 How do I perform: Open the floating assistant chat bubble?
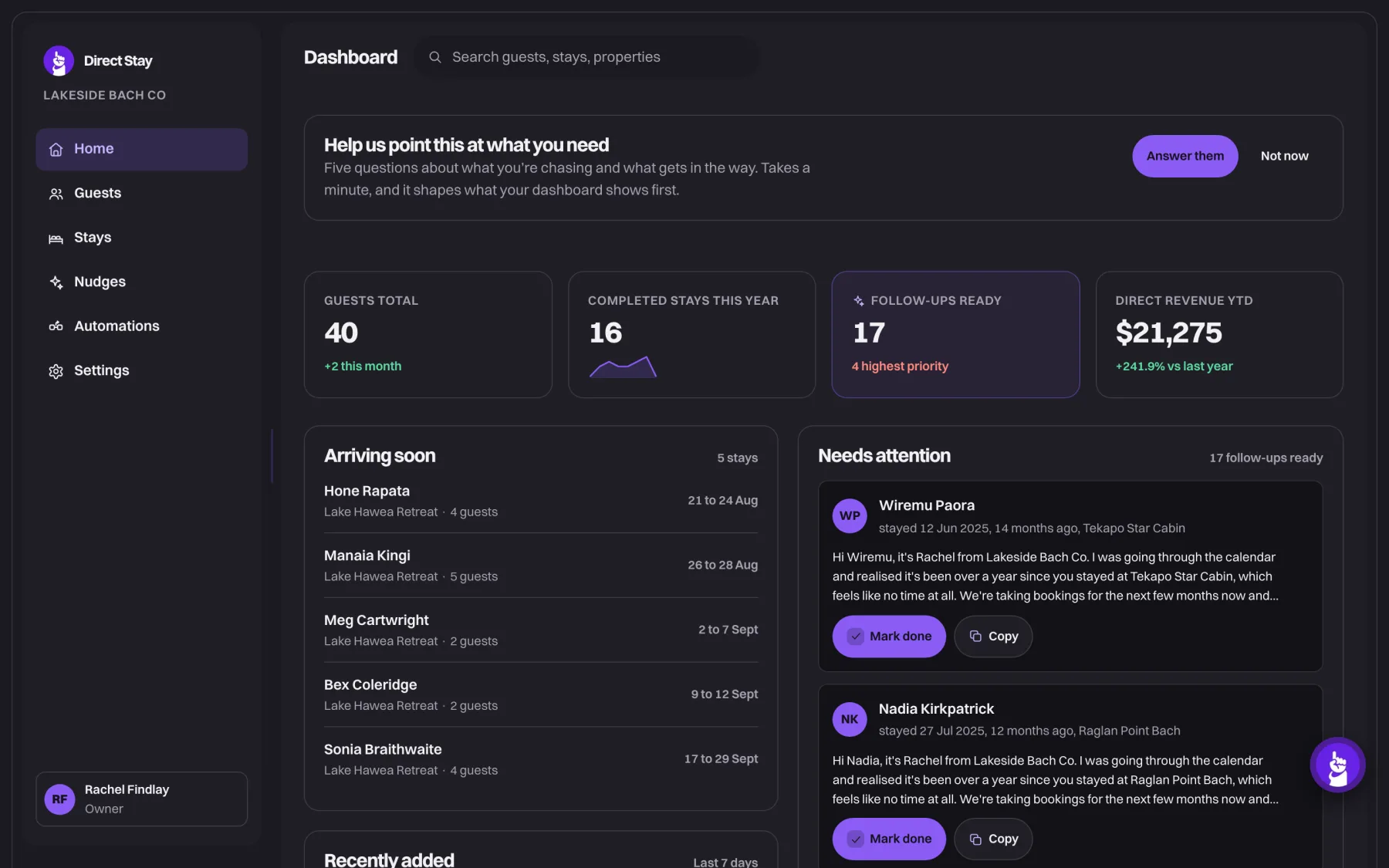point(1337,765)
